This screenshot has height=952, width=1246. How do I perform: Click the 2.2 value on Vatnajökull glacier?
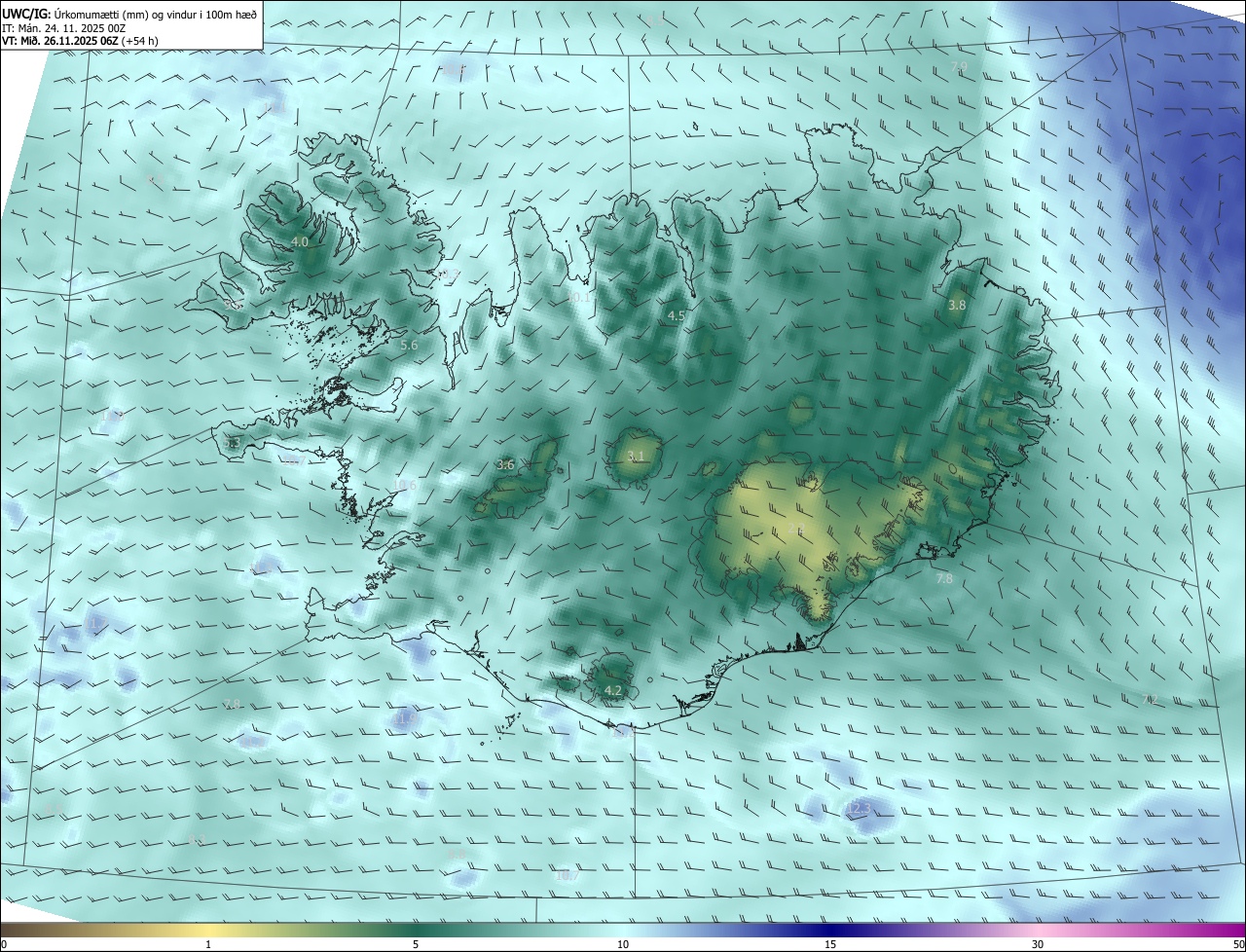(x=796, y=531)
